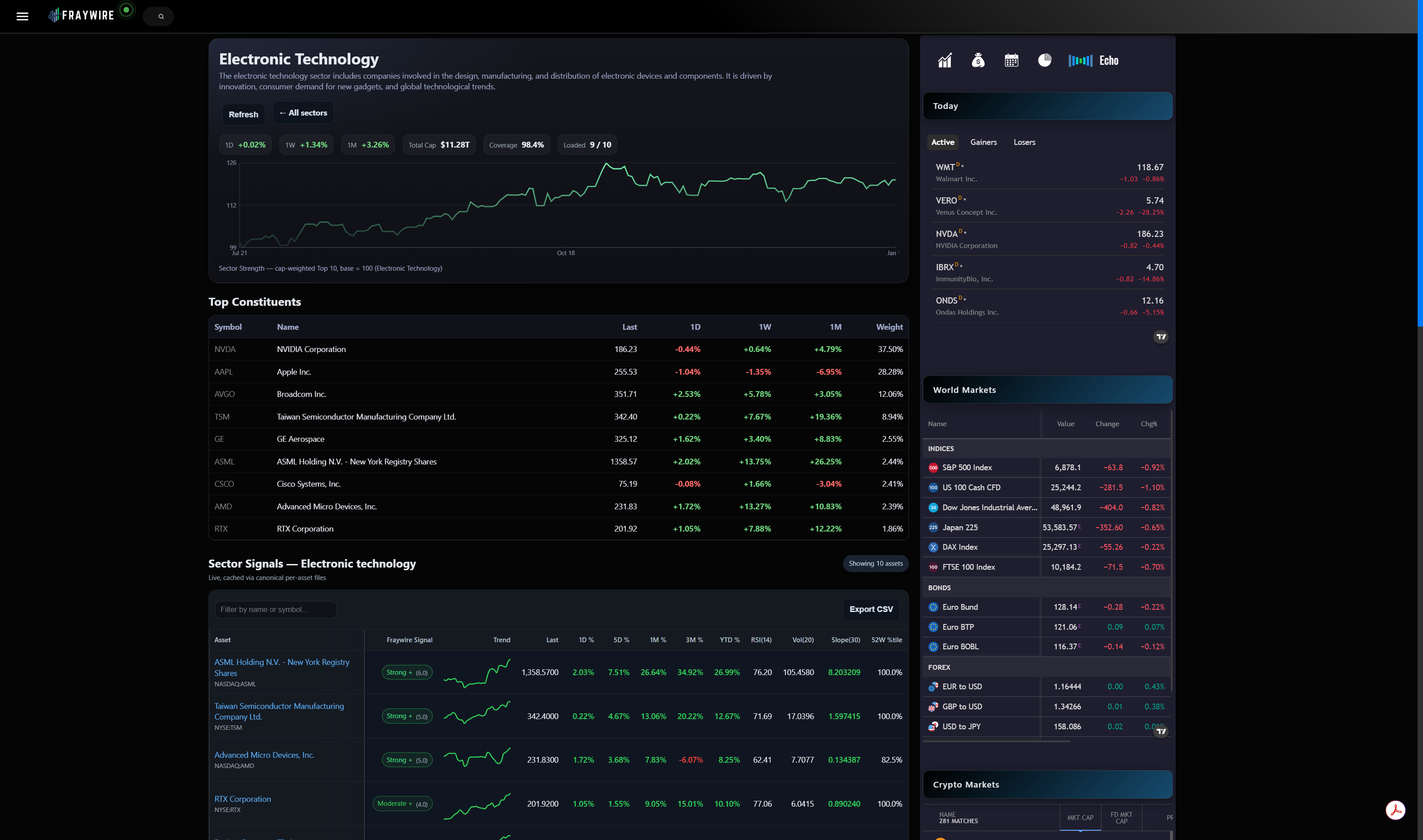Open the money bag icon in the sidebar
The width and height of the screenshot is (1423, 840).
click(x=978, y=60)
